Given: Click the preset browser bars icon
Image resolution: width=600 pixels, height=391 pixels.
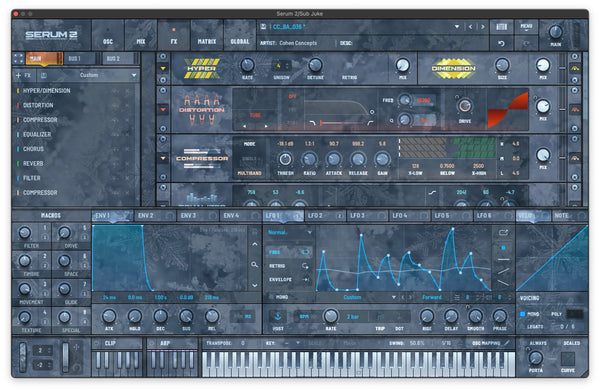Looking at the screenshot, I should pyautogui.click(x=501, y=26).
